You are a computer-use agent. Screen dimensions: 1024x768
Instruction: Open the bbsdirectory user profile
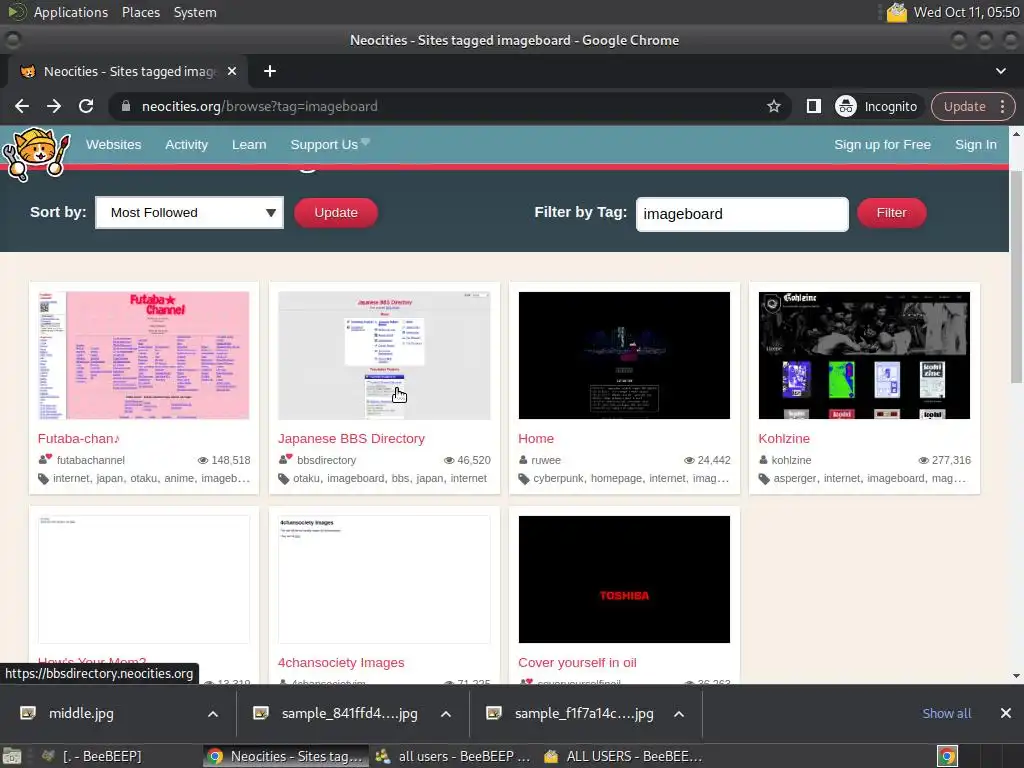pos(327,460)
